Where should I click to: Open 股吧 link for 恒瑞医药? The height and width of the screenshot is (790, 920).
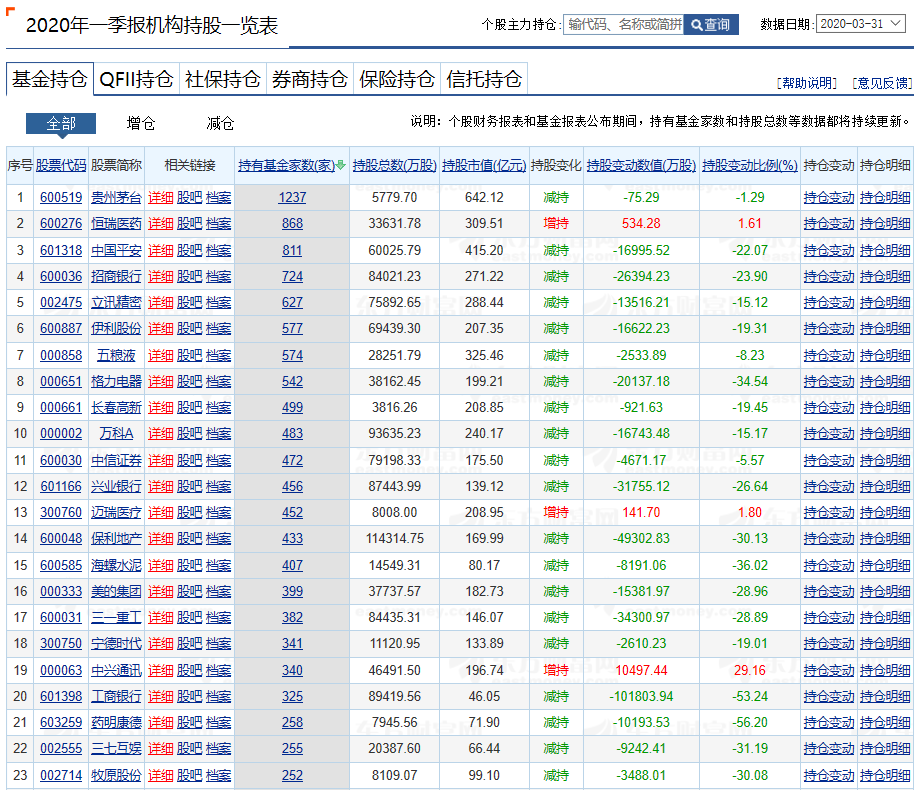point(190,224)
